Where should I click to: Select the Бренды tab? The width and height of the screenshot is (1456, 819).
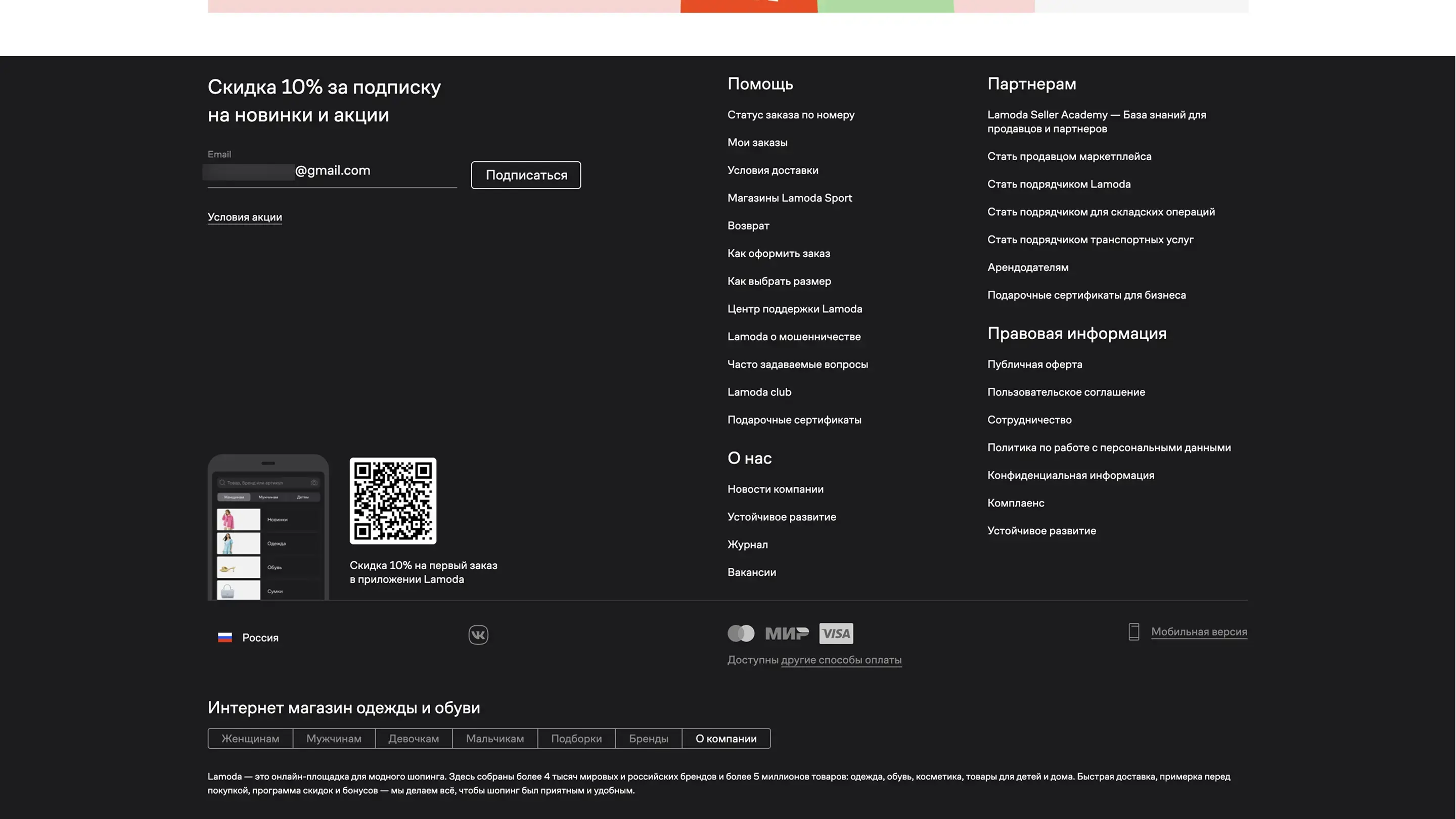pos(648,739)
